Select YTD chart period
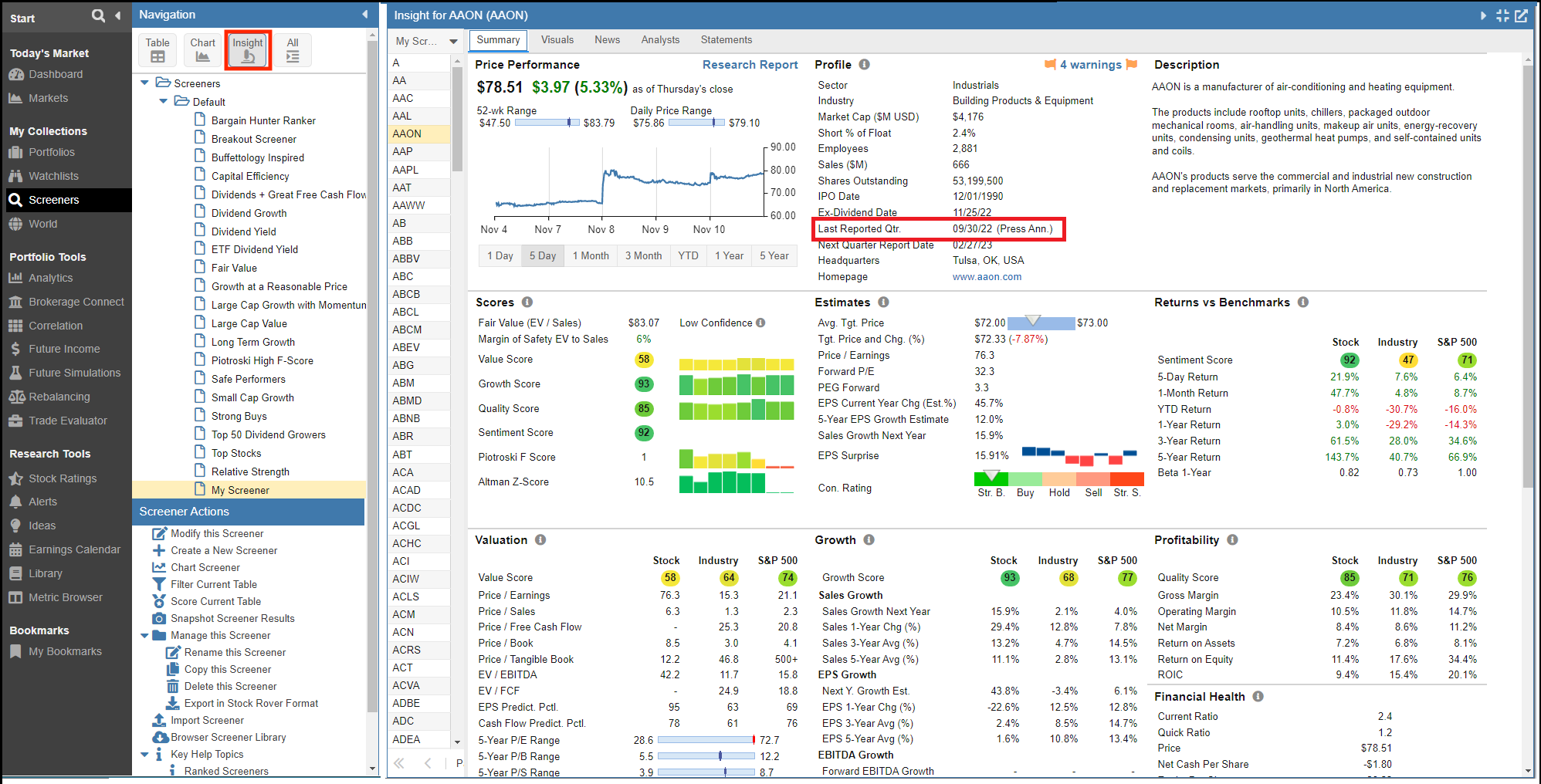 click(x=688, y=255)
